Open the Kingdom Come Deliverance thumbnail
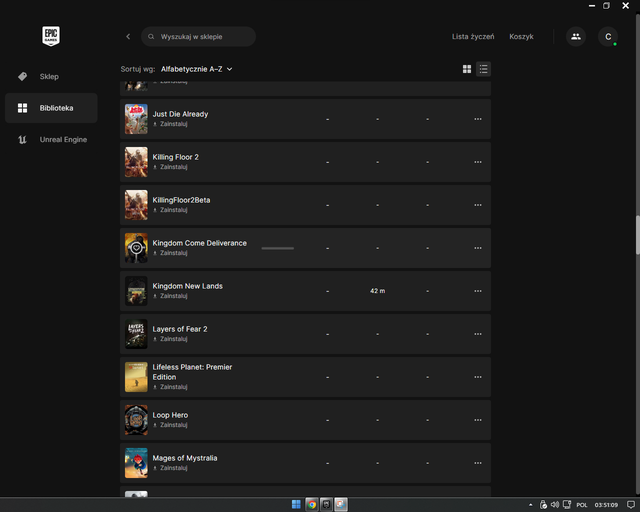Viewport: 640px width, 512px height. tap(136, 248)
